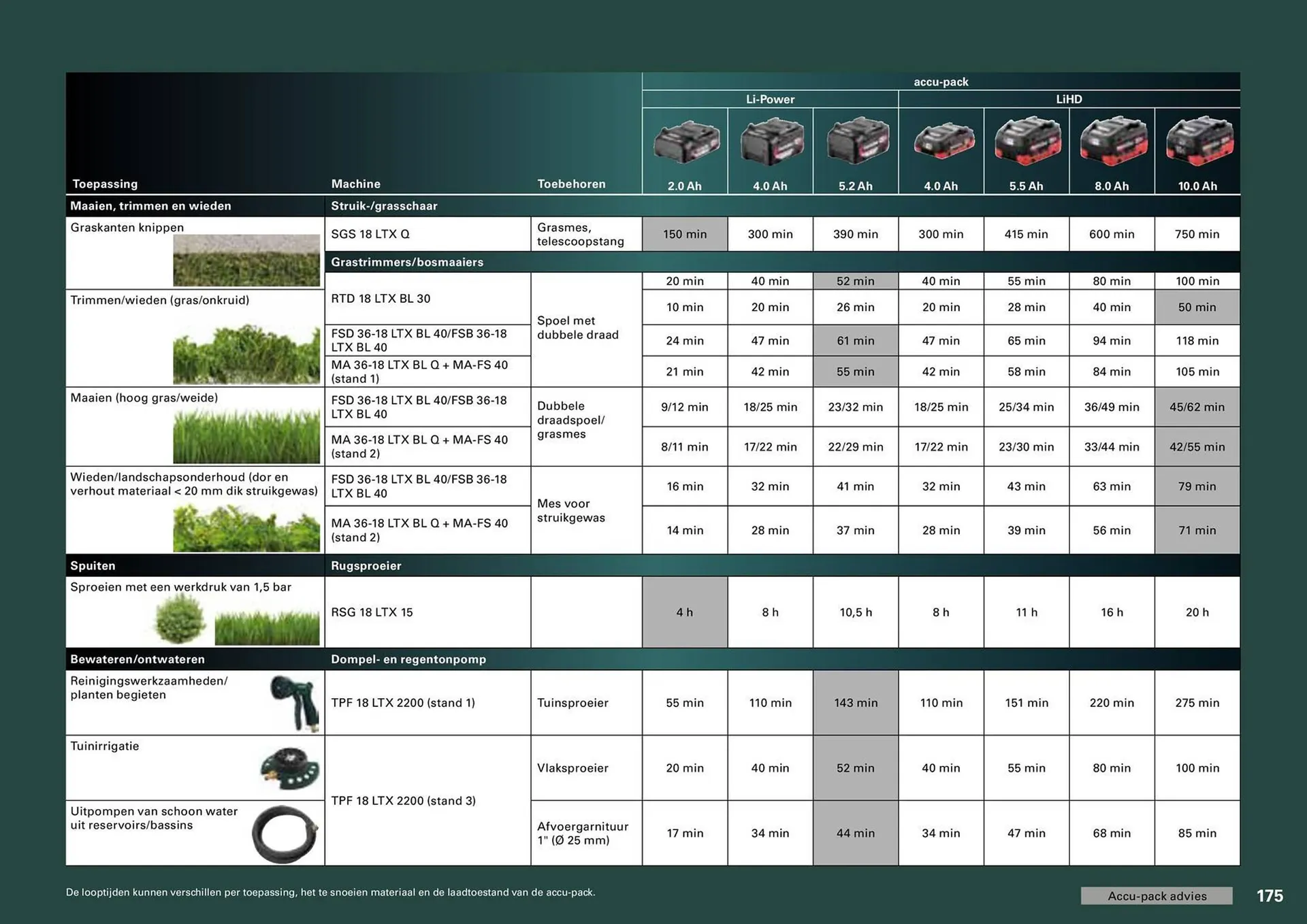
Task: Select the highlighted 143 min cell for Tuinsproeier
Action: [x=856, y=702]
